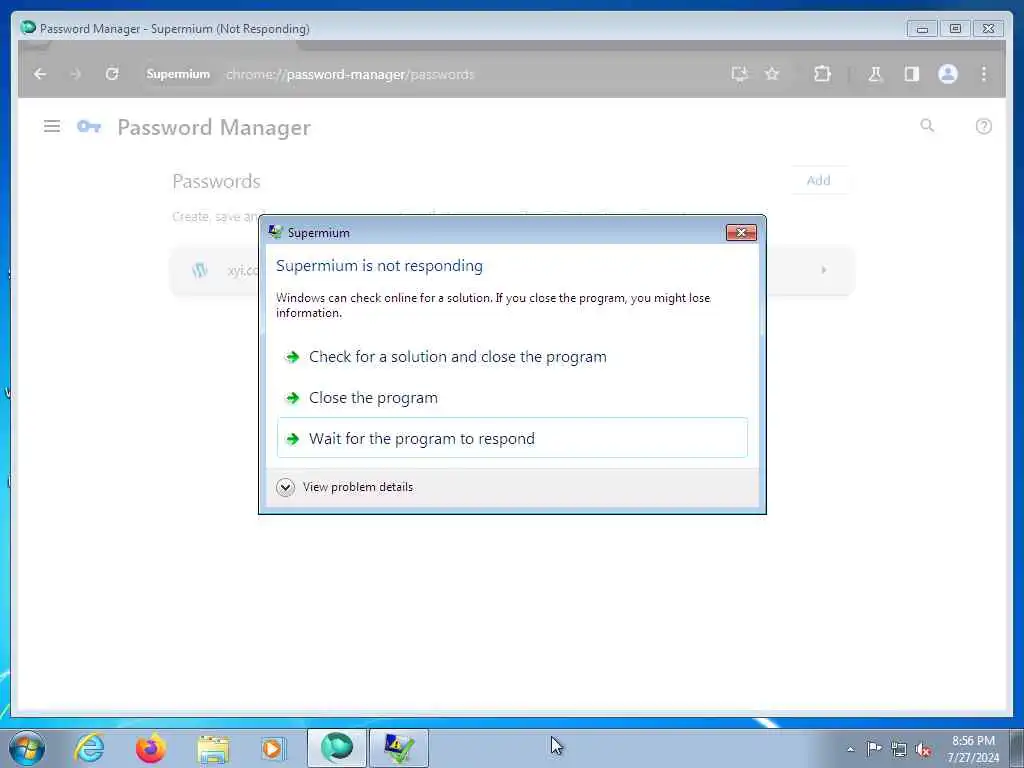Toggle the browser side panel icon
The width and height of the screenshot is (1024, 768).
(x=912, y=74)
